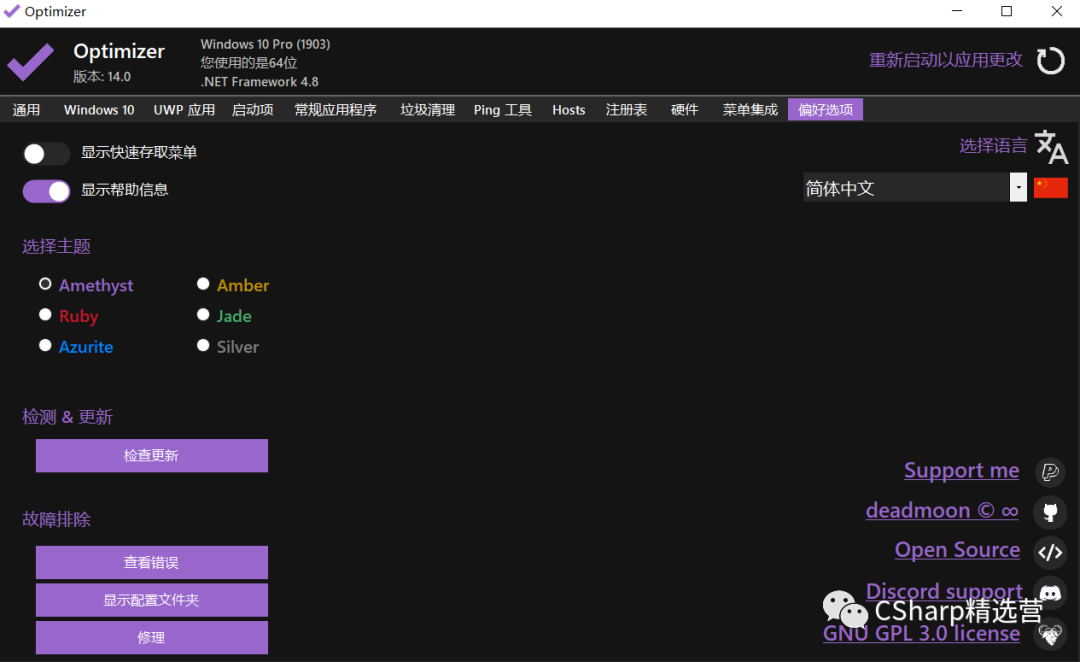Click the 版本: 14.0 version text
The image size is (1080, 662).
(x=102, y=76)
